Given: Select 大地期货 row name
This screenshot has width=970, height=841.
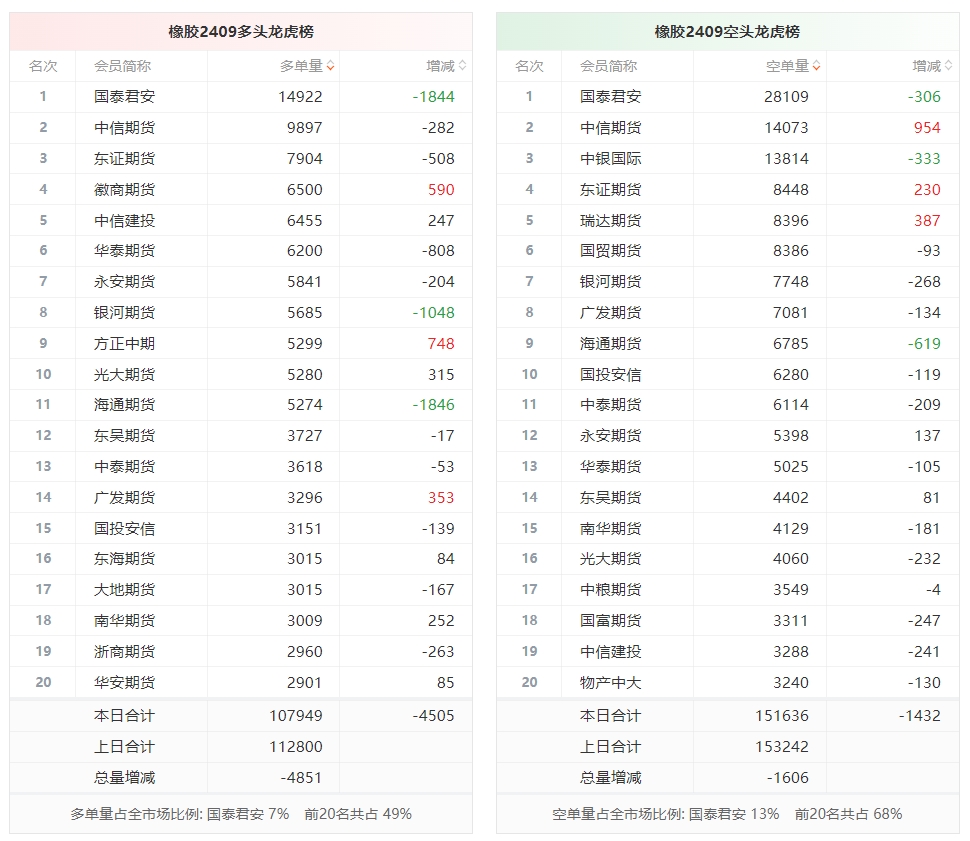Looking at the screenshot, I should pyautogui.click(x=124, y=590).
